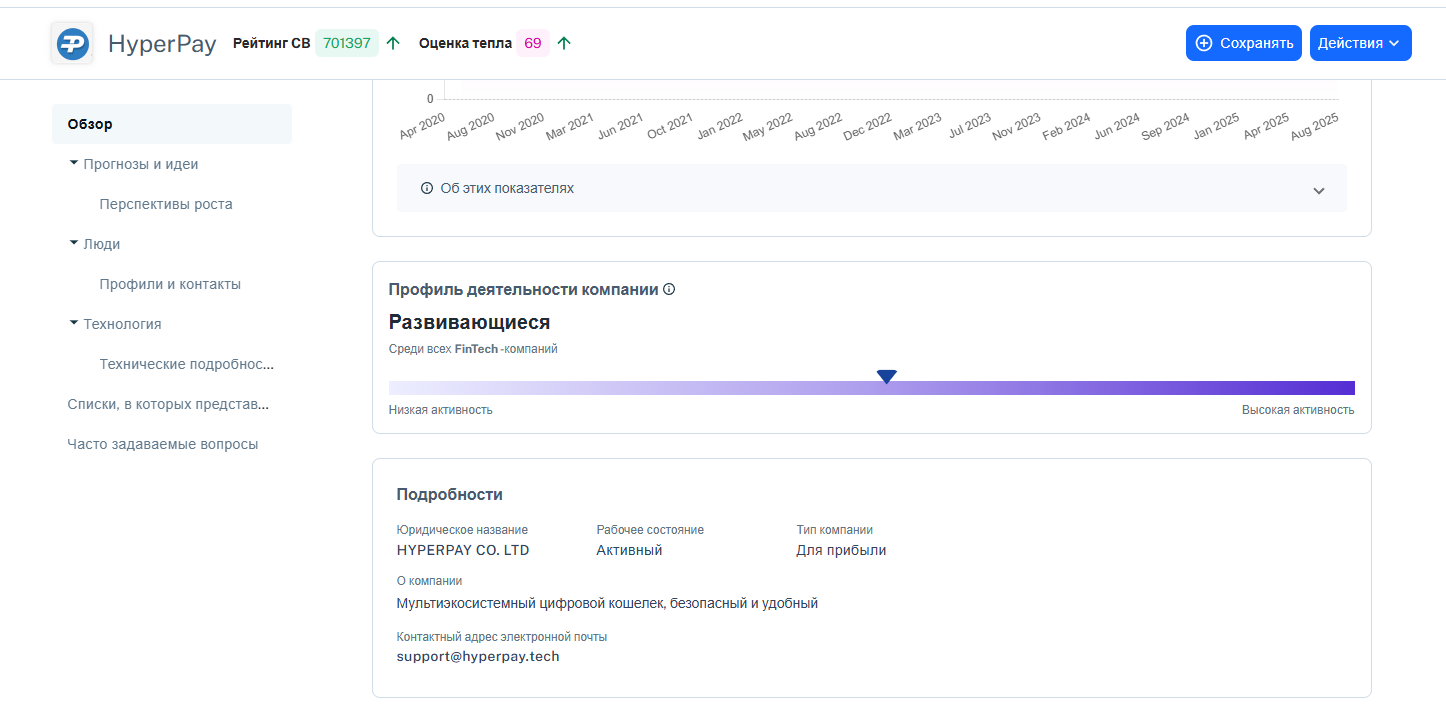This screenshot has height=714, width=1446.
Task: Click the FinTech text under Развивающиеся
Action: tap(476, 349)
